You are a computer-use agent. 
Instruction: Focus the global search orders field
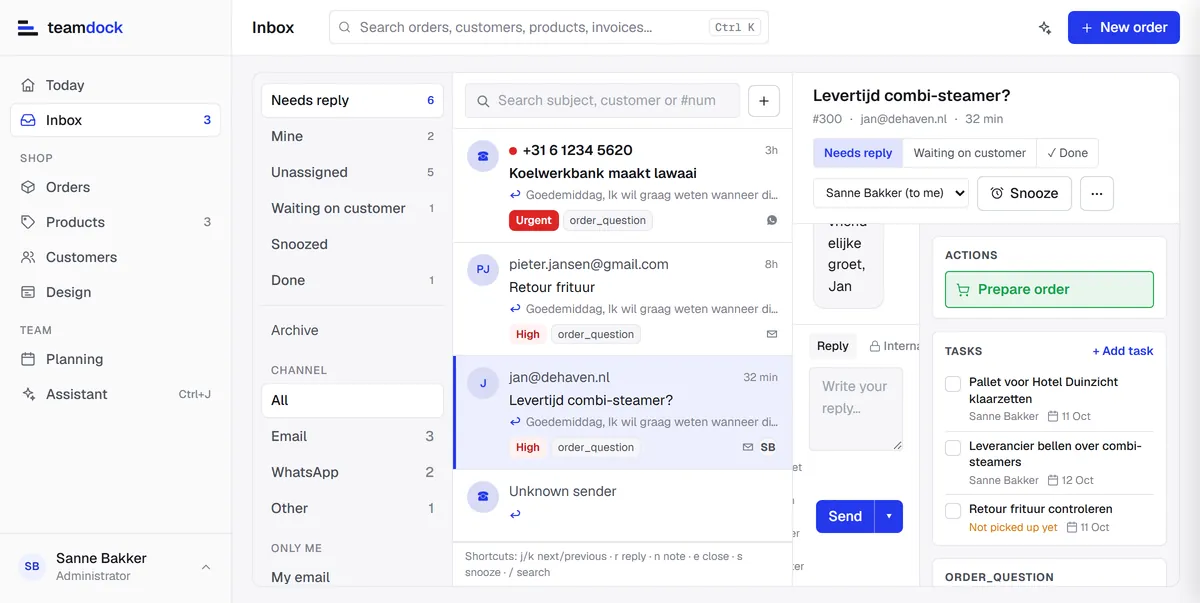549,28
